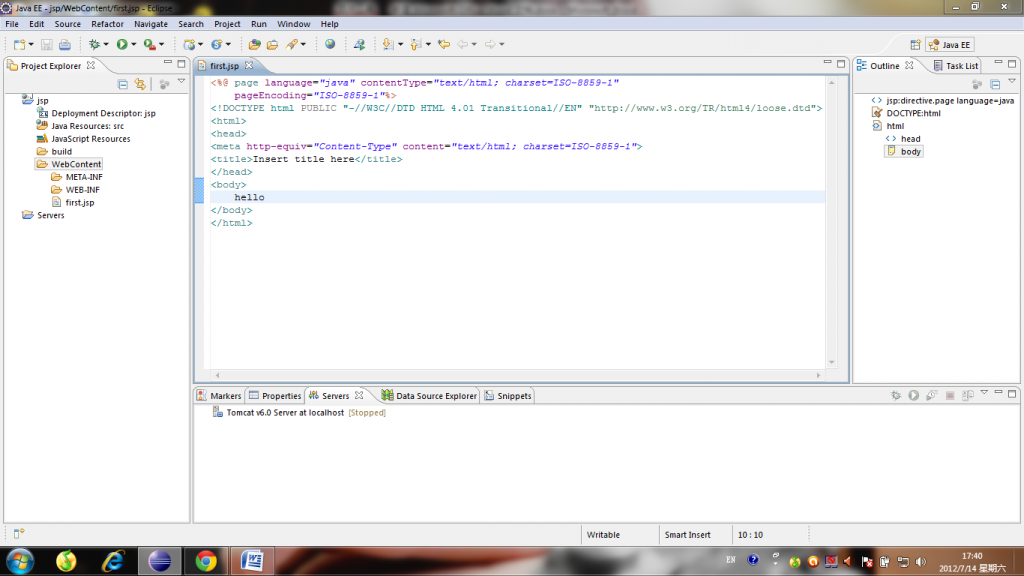Open the Refactor menu
1024x576 pixels.
(107, 23)
